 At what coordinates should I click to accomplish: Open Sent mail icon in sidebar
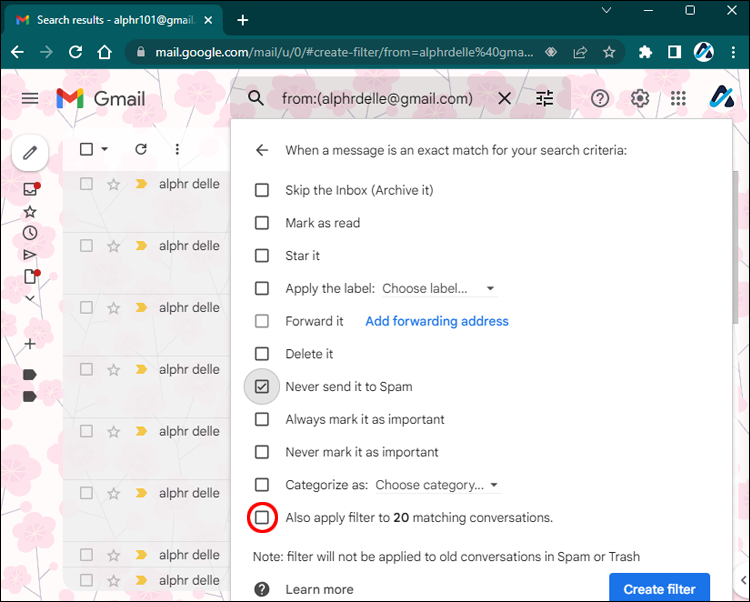click(30, 254)
